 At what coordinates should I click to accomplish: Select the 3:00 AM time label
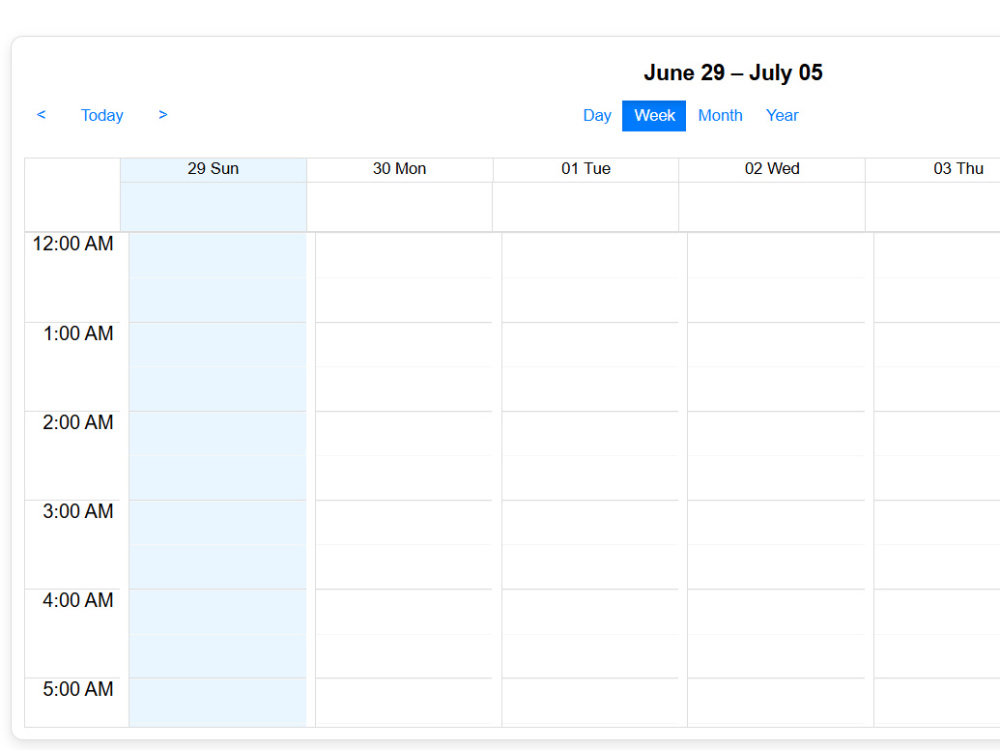click(x=78, y=511)
